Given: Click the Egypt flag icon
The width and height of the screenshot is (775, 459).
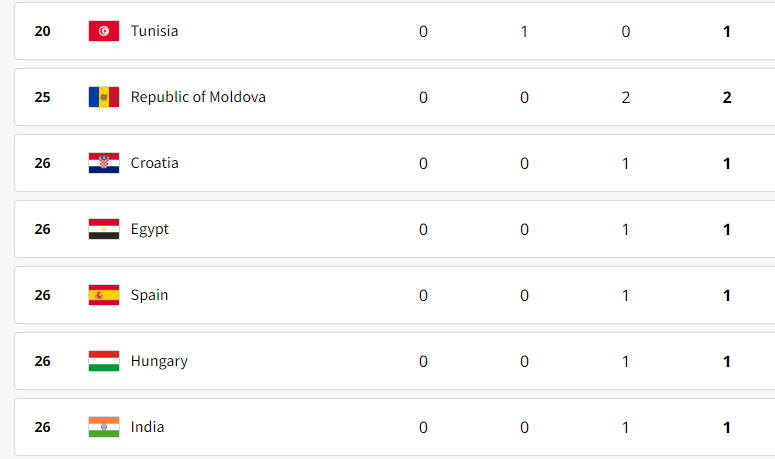Looking at the screenshot, I should pyautogui.click(x=104, y=229).
